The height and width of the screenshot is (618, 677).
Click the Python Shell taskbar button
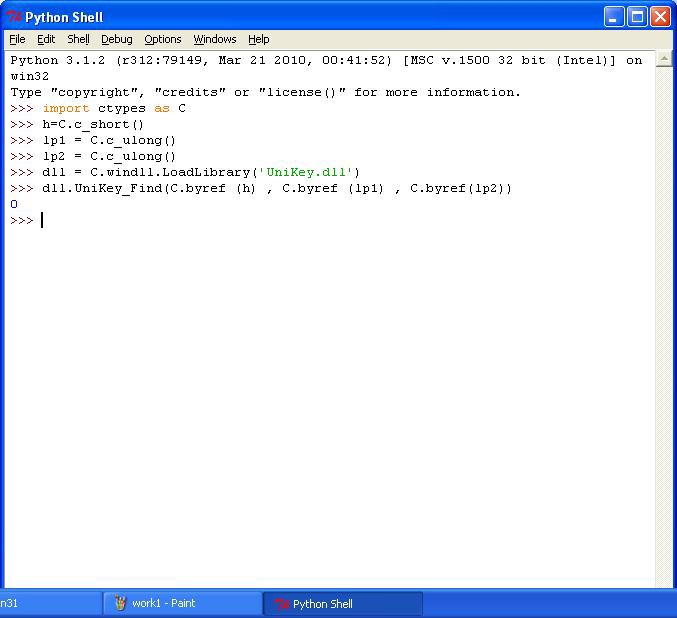pyautogui.click(x=342, y=604)
